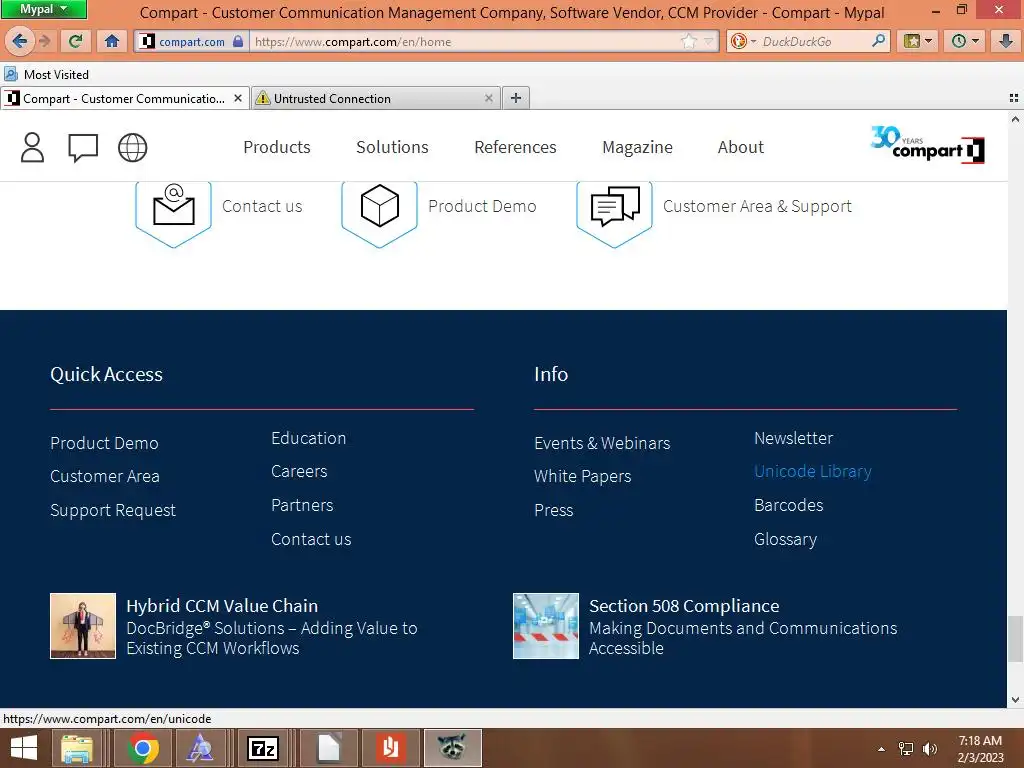
Task: Open the history clock toolbar icon
Action: (958, 41)
